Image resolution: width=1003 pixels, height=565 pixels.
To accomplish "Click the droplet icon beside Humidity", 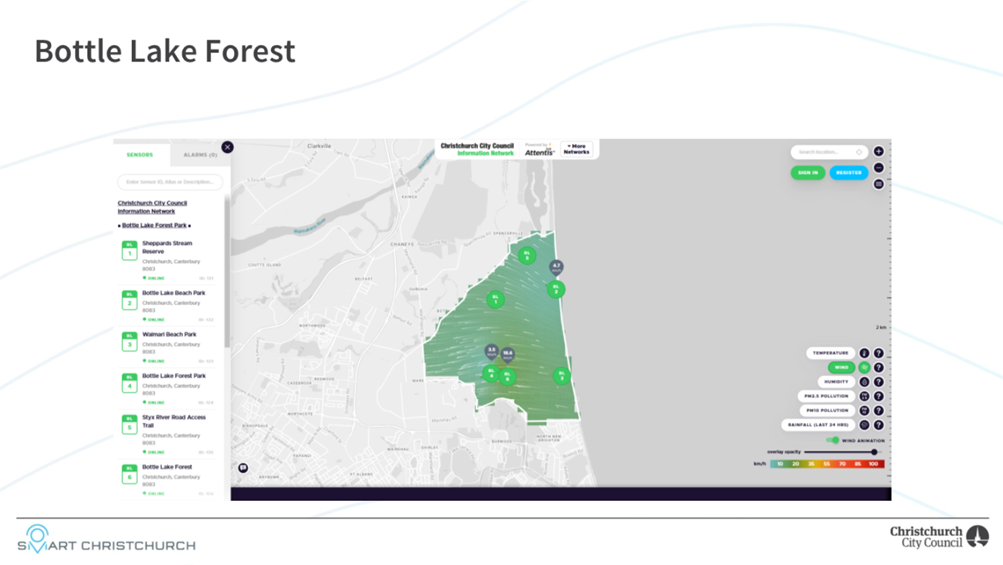I will click(x=865, y=382).
